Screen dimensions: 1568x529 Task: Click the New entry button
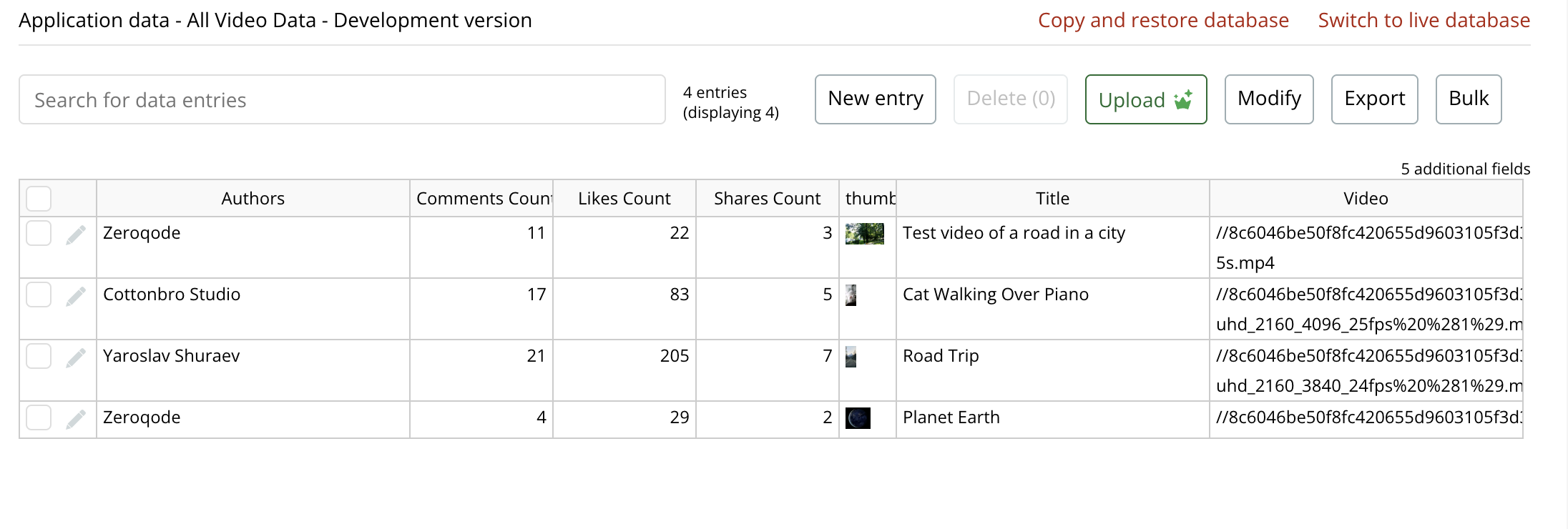coord(875,99)
